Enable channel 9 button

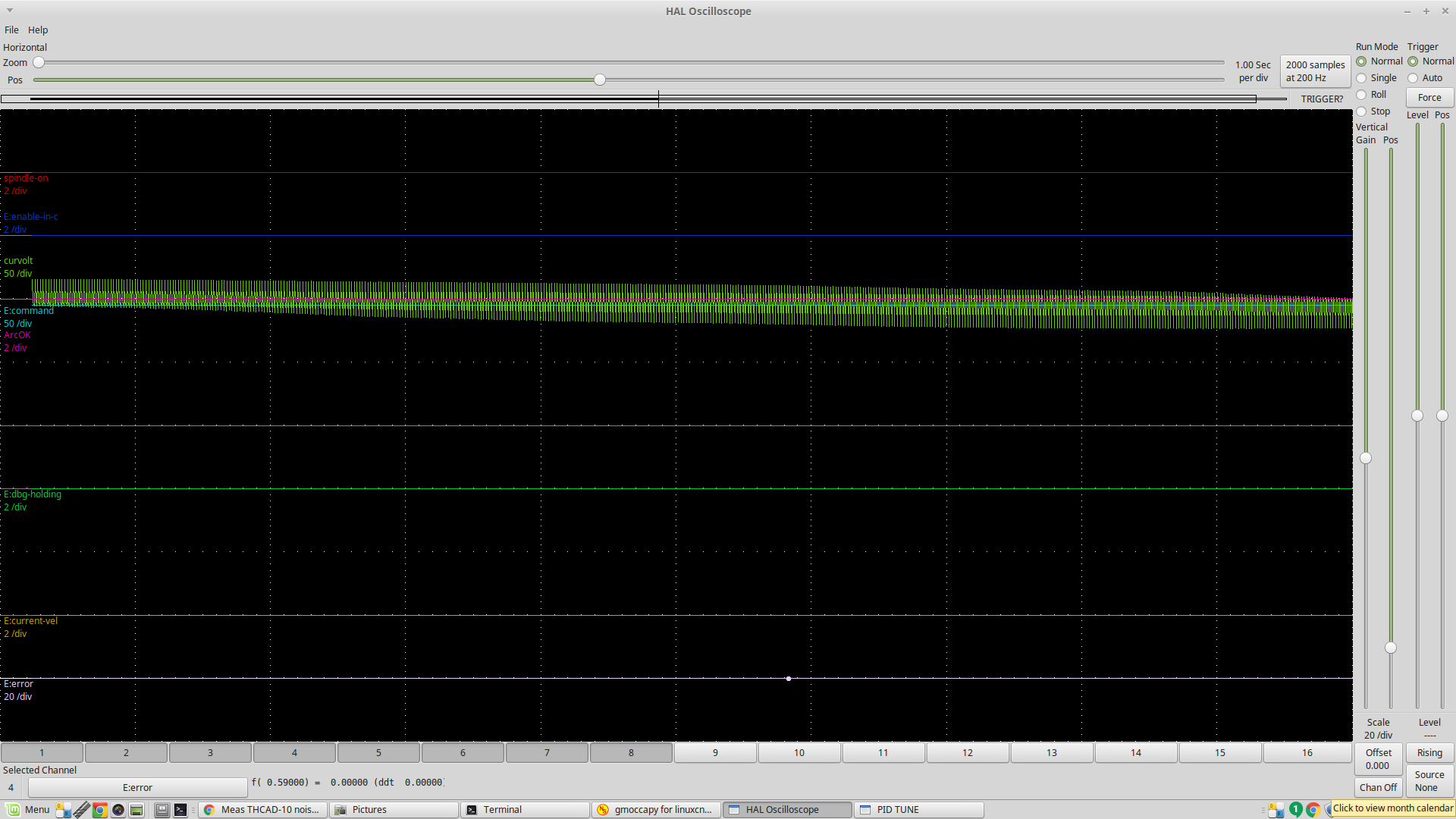tap(715, 753)
